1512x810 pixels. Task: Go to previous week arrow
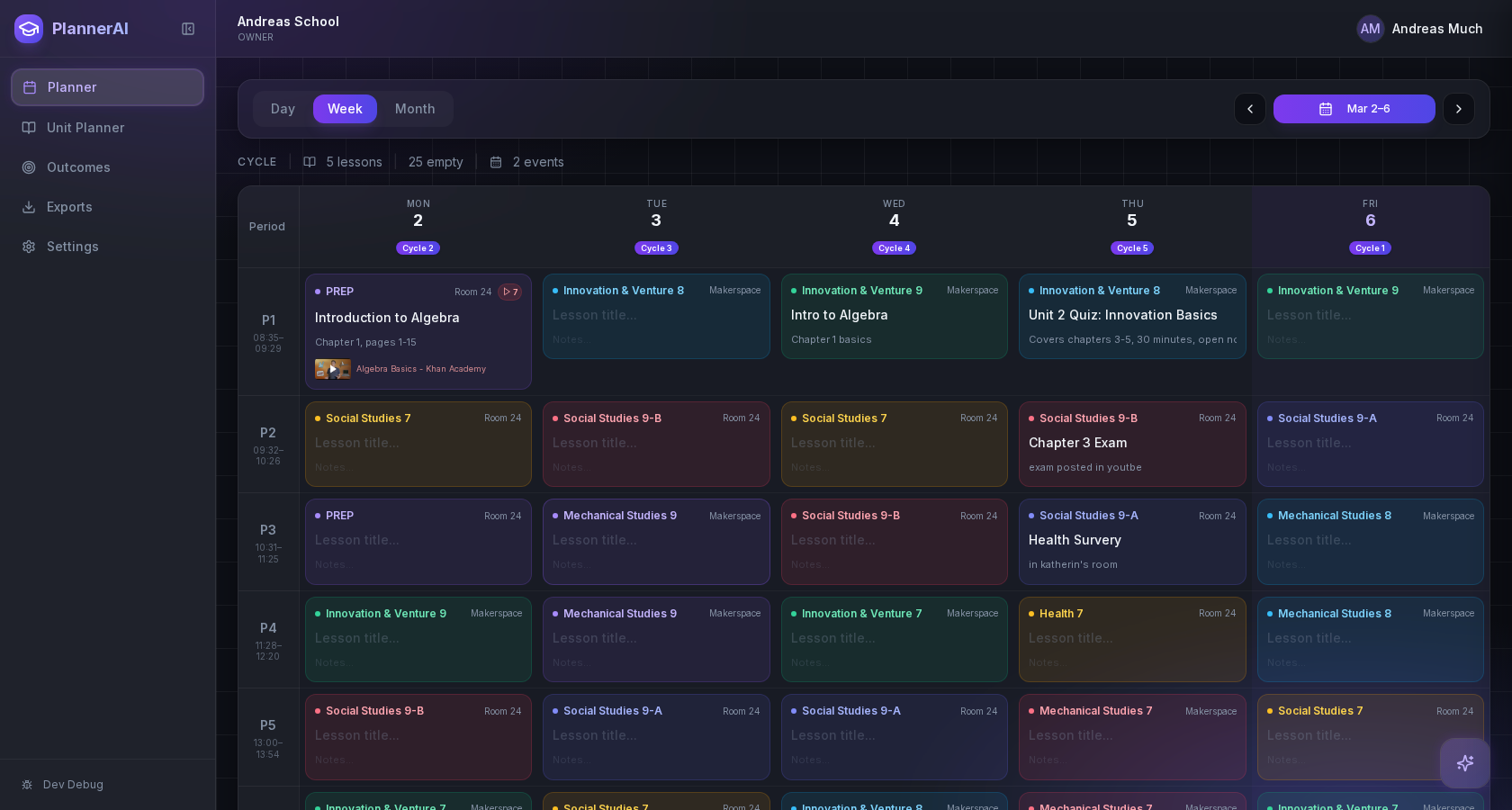point(1249,109)
